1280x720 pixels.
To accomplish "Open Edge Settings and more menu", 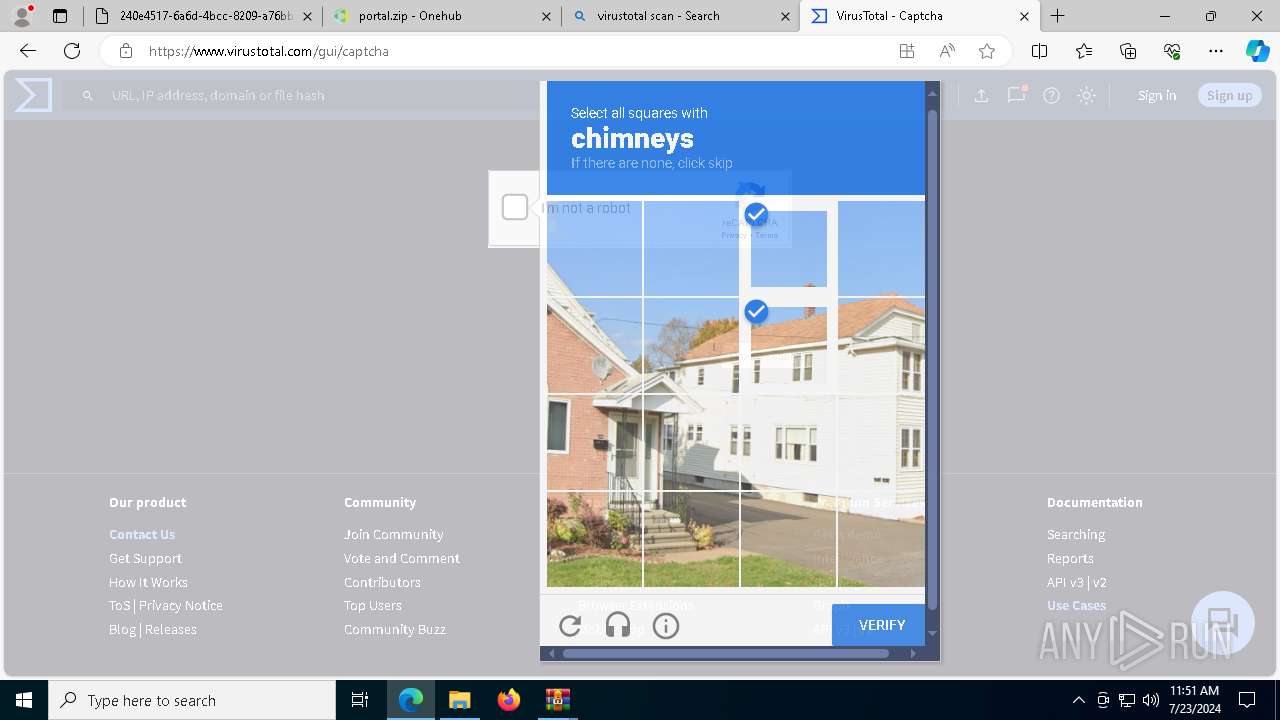I will pyautogui.click(x=1216, y=51).
